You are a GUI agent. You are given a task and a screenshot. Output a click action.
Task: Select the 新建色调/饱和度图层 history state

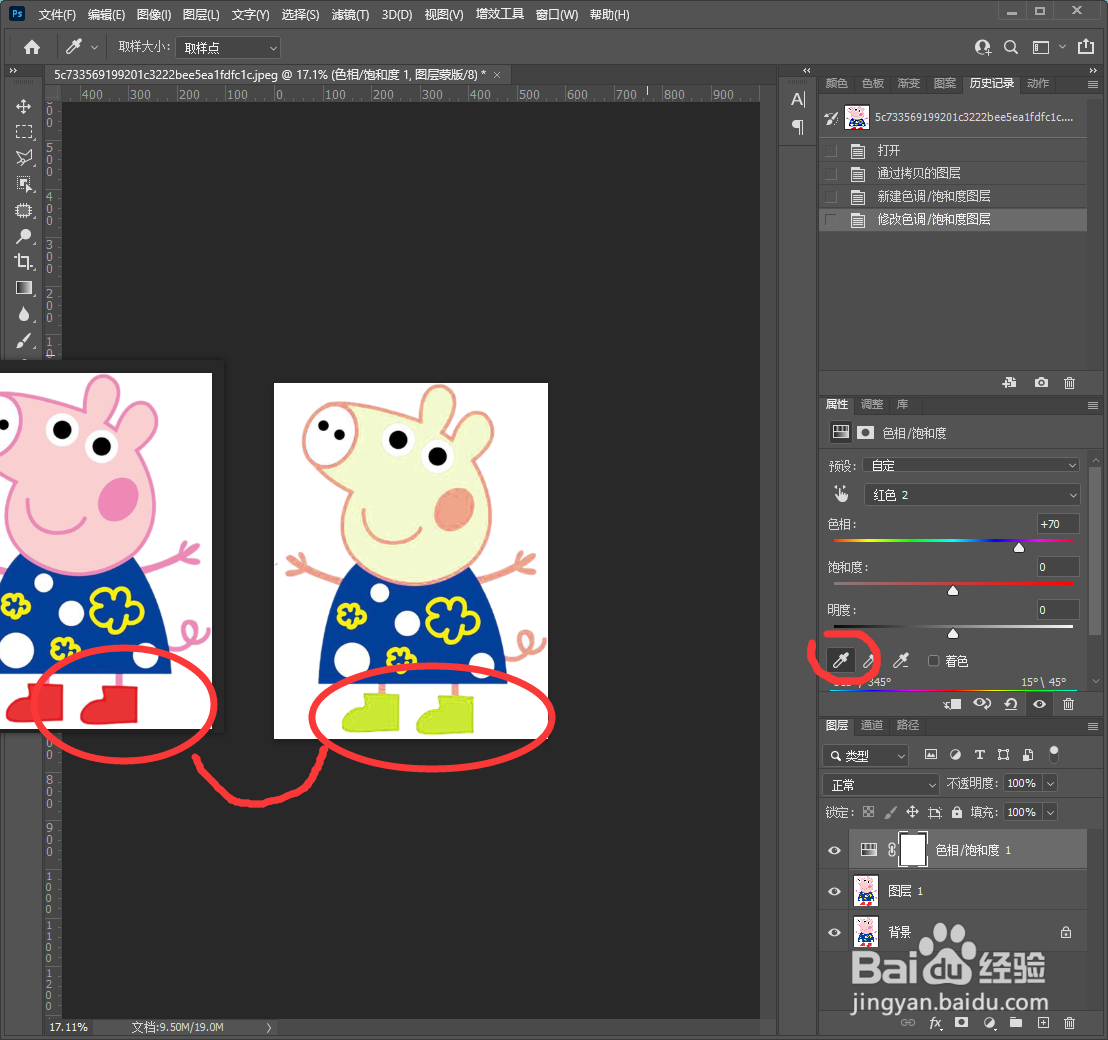(x=953, y=196)
